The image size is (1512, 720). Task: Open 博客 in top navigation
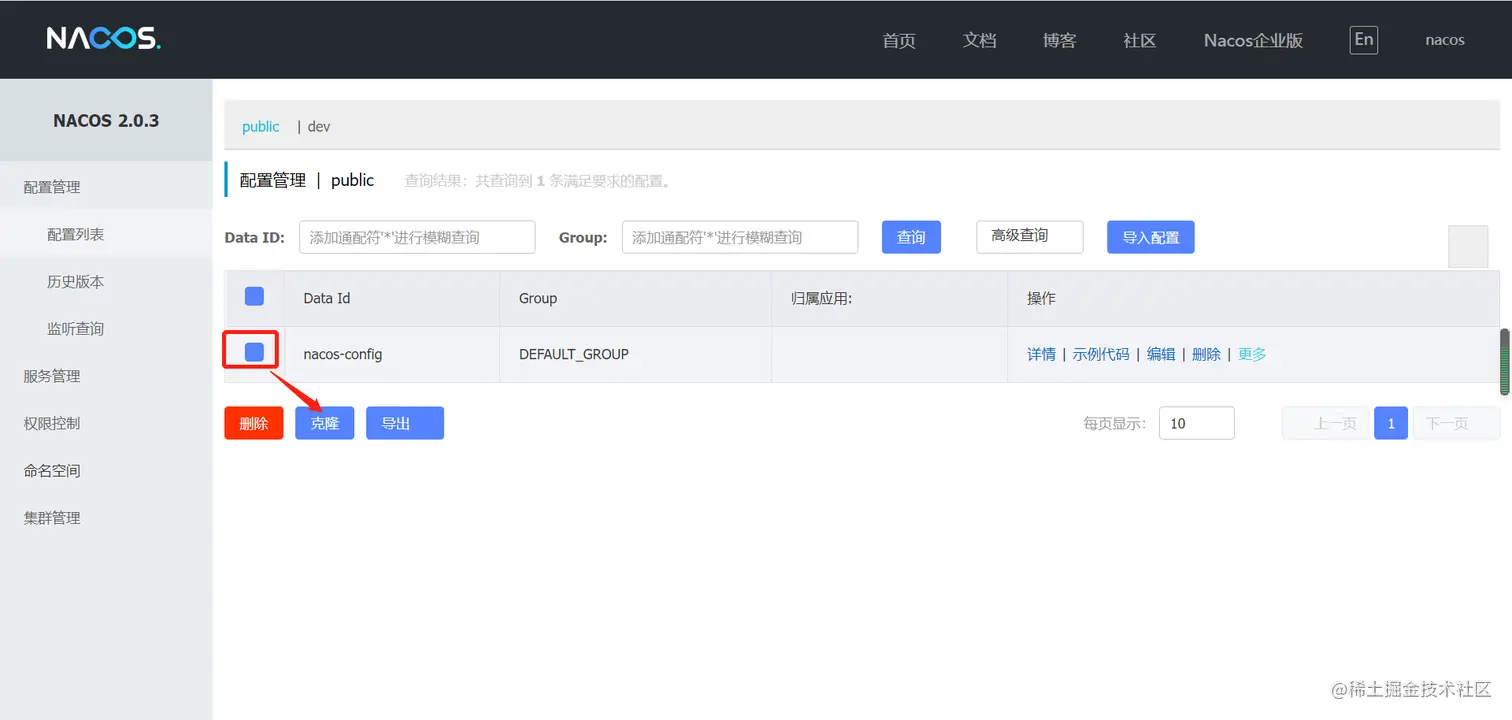pos(1059,40)
